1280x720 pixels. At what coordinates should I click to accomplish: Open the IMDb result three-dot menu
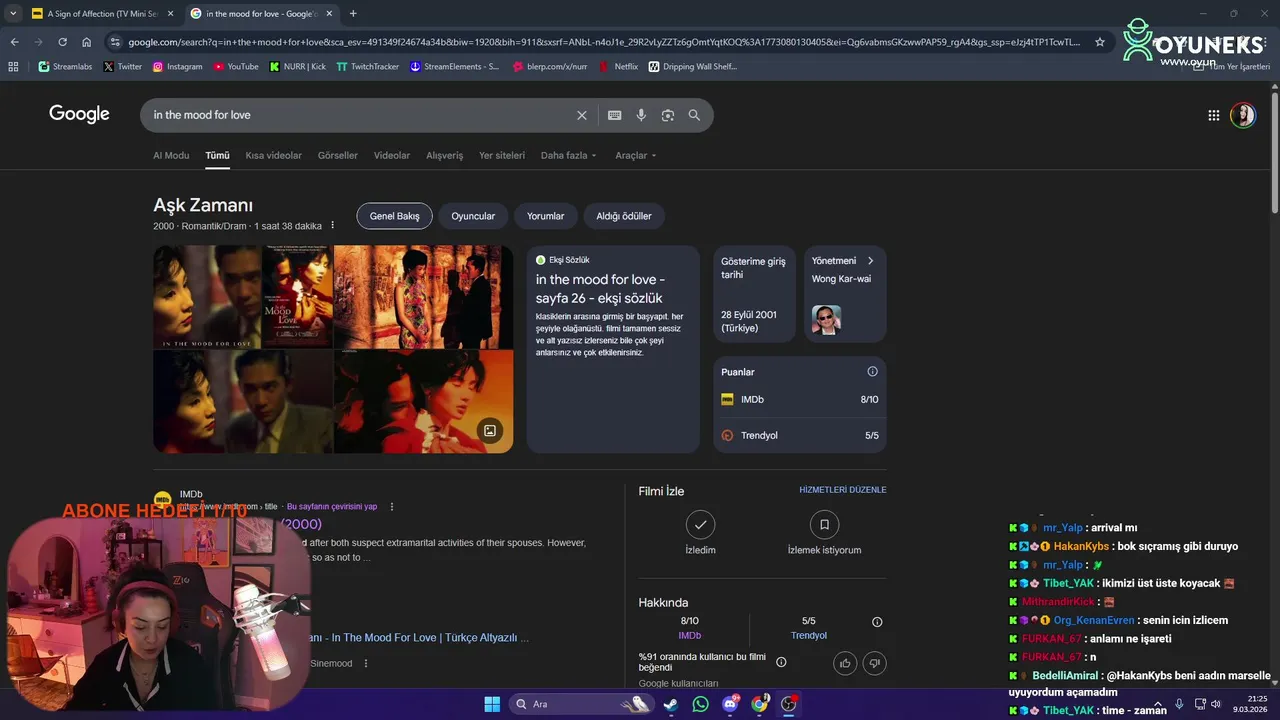tap(392, 507)
